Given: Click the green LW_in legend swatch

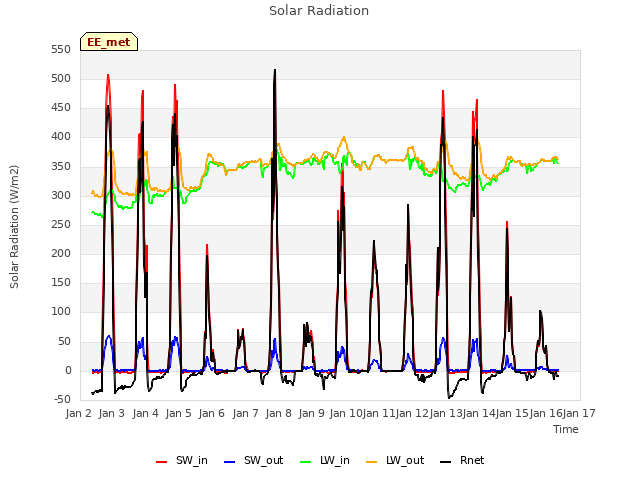Looking at the screenshot, I should pyautogui.click(x=306, y=462).
